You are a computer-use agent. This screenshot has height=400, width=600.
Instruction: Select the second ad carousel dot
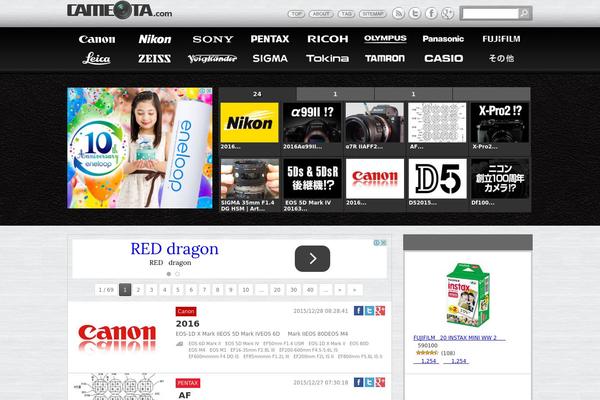point(177,274)
